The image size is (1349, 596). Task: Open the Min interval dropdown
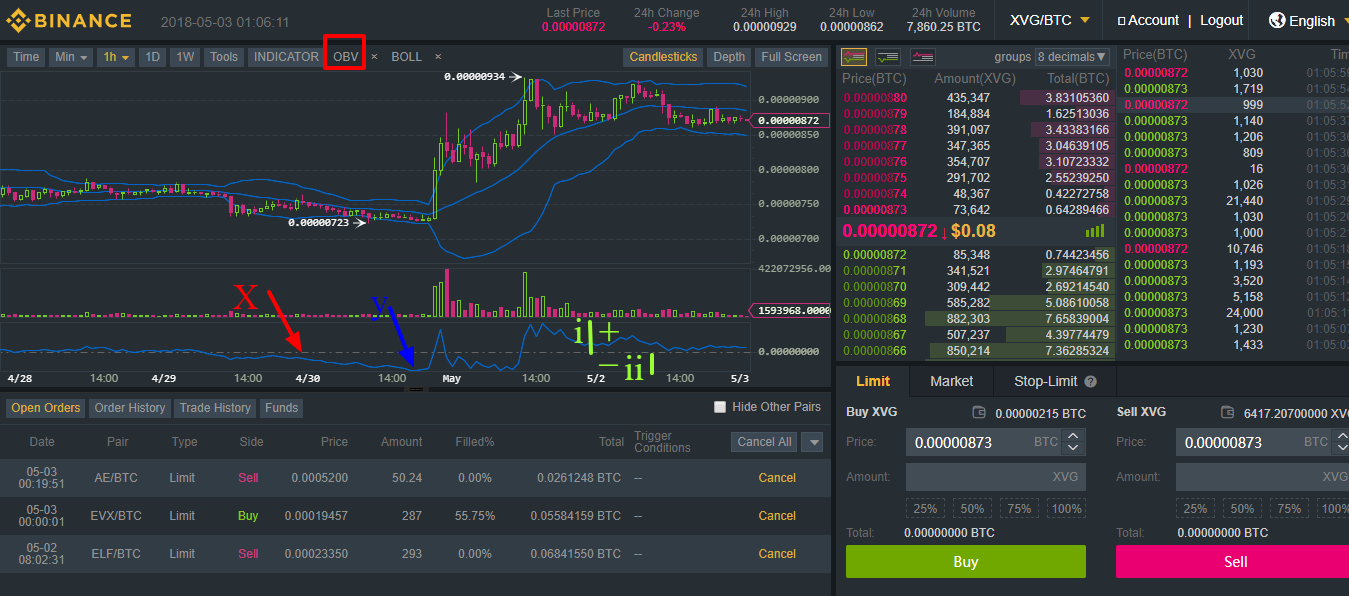pyautogui.click(x=71, y=57)
